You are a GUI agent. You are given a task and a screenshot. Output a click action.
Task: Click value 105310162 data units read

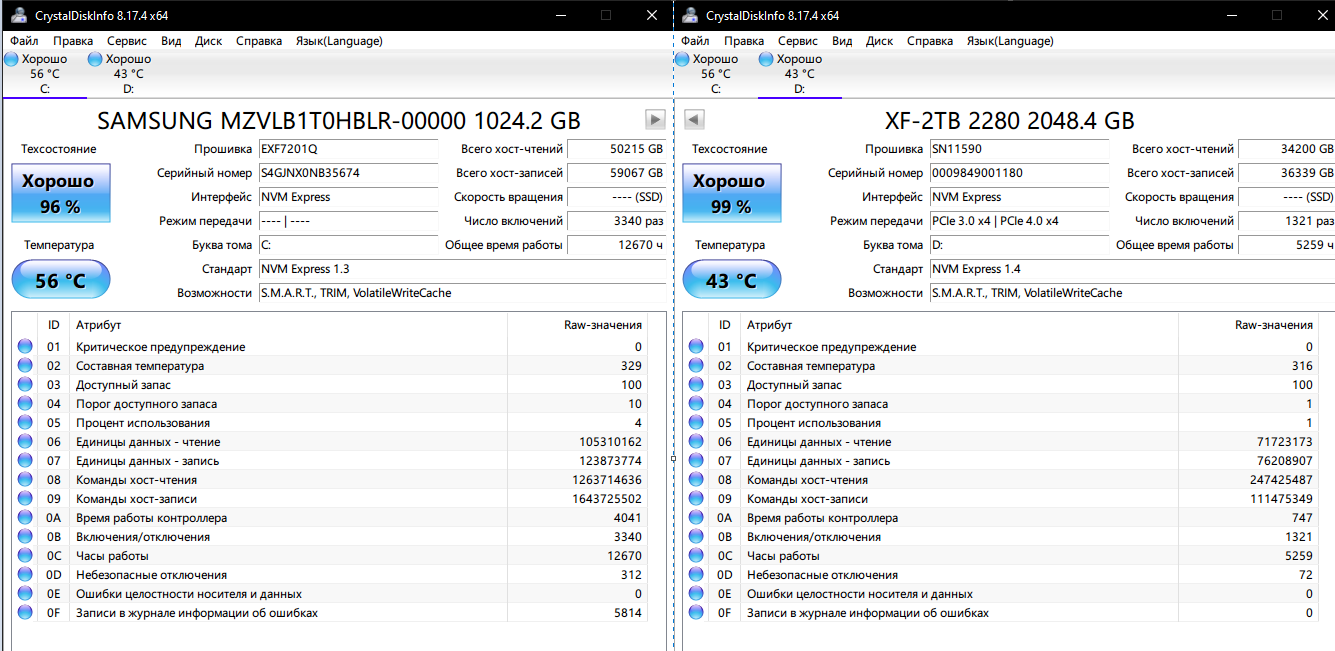pyautogui.click(x=610, y=442)
